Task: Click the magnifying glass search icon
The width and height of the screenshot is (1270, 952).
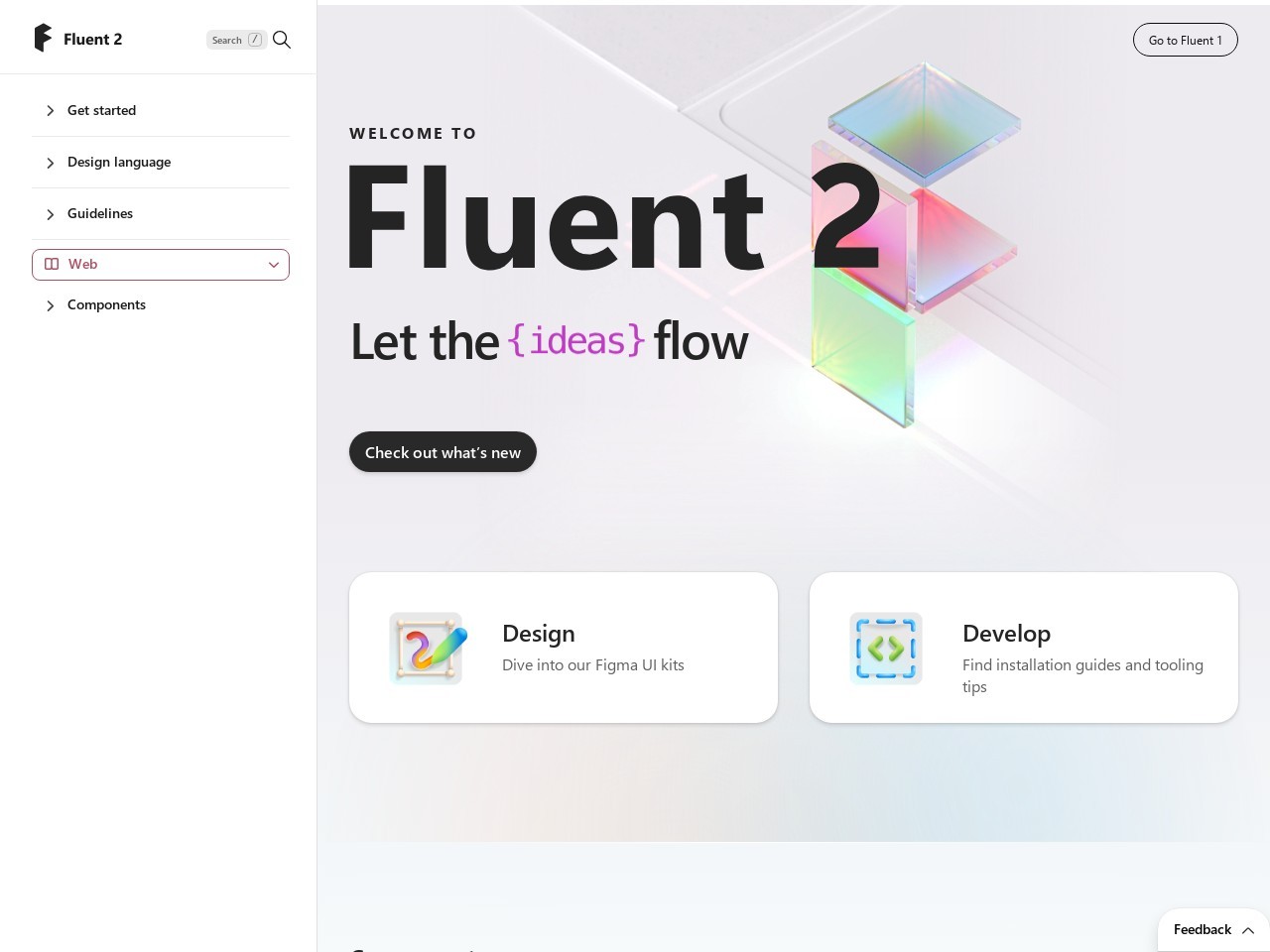Action: [282, 40]
